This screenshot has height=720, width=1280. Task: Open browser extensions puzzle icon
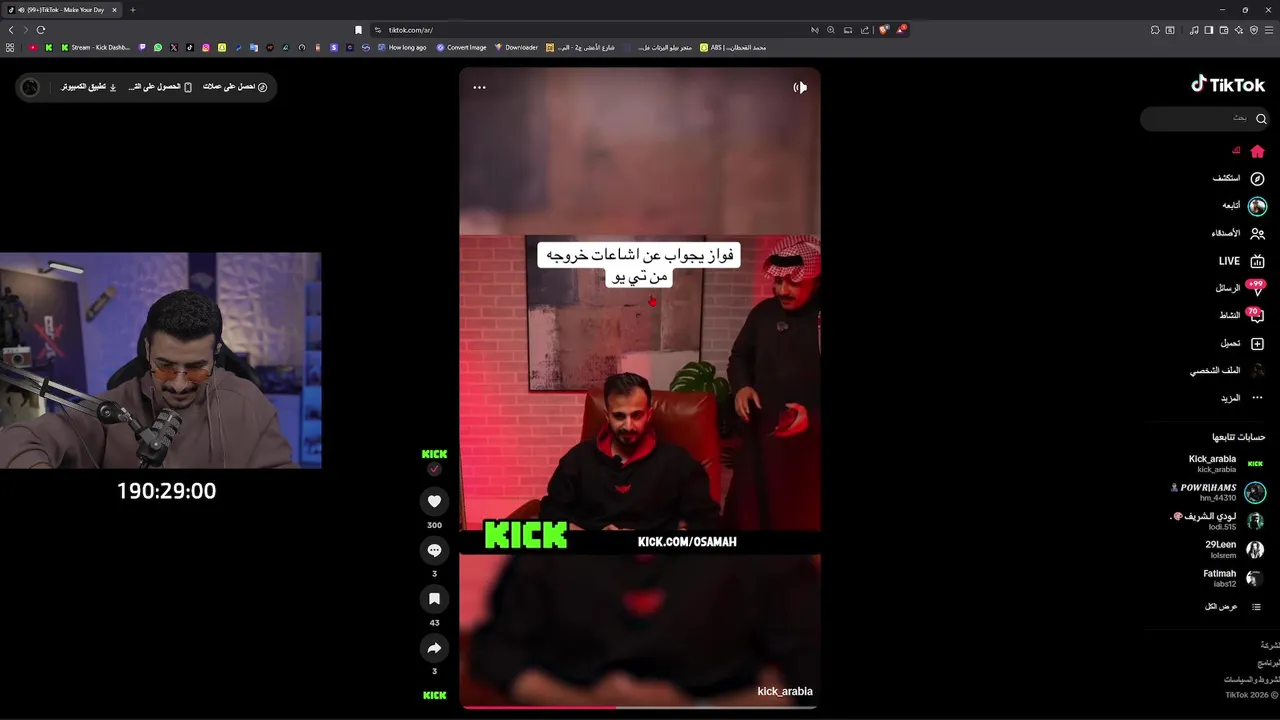(x=1155, y=30)
